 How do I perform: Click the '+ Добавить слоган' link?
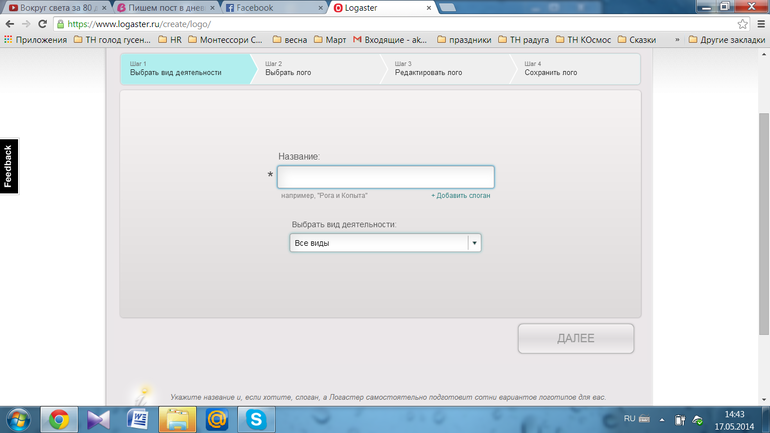(461, 196)
